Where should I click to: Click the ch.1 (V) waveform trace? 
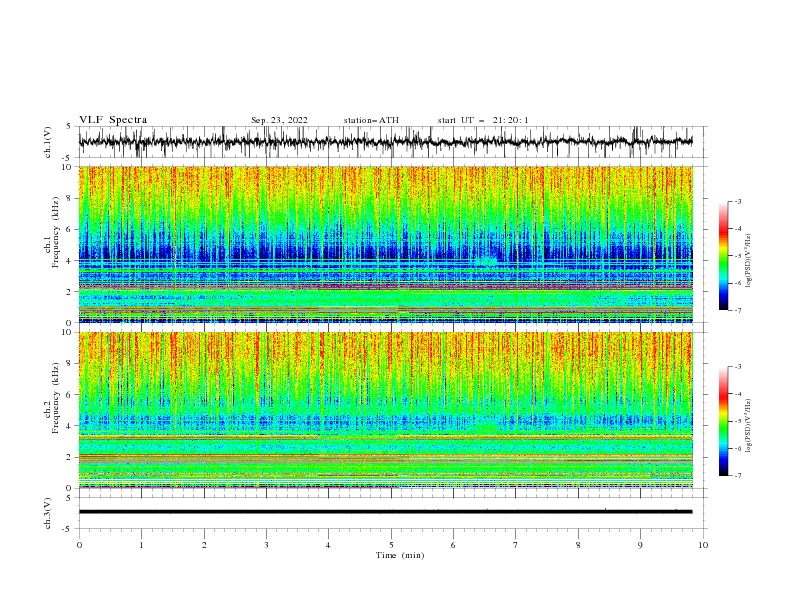pyautogui.click(x=385, y=142)
